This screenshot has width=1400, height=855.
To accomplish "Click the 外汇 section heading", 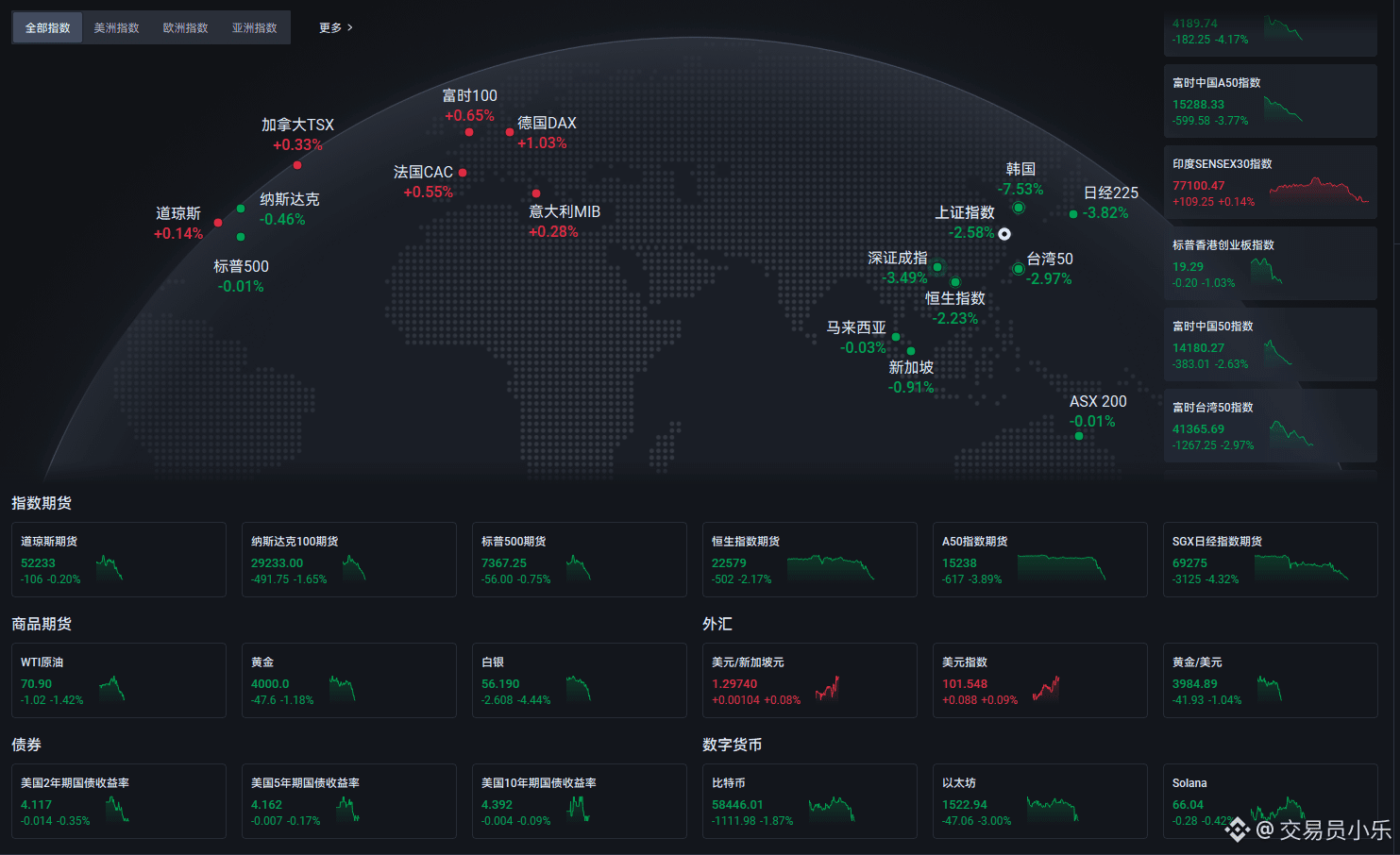I will (x=717, y=624).
